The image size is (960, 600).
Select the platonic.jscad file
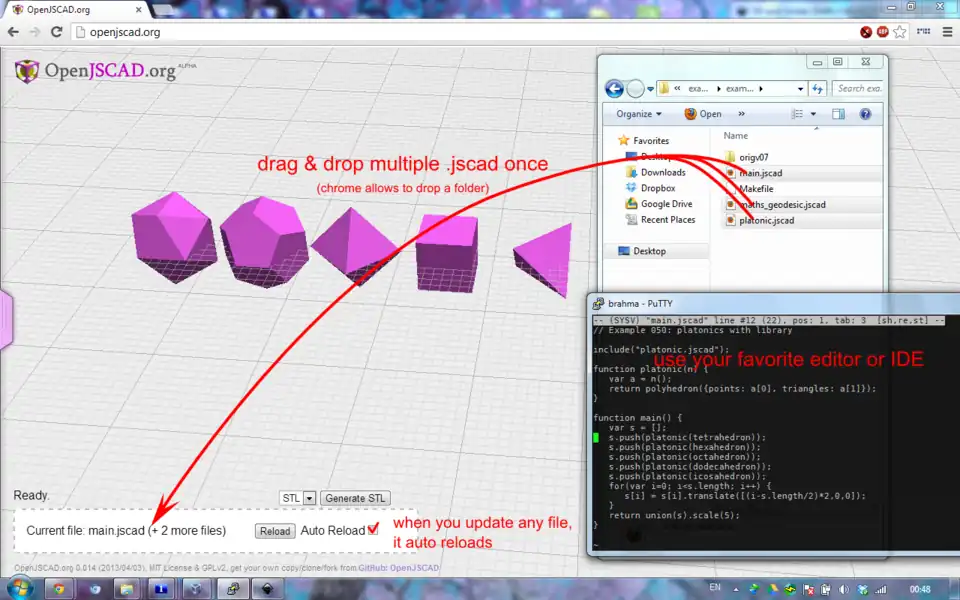point(765,220)
